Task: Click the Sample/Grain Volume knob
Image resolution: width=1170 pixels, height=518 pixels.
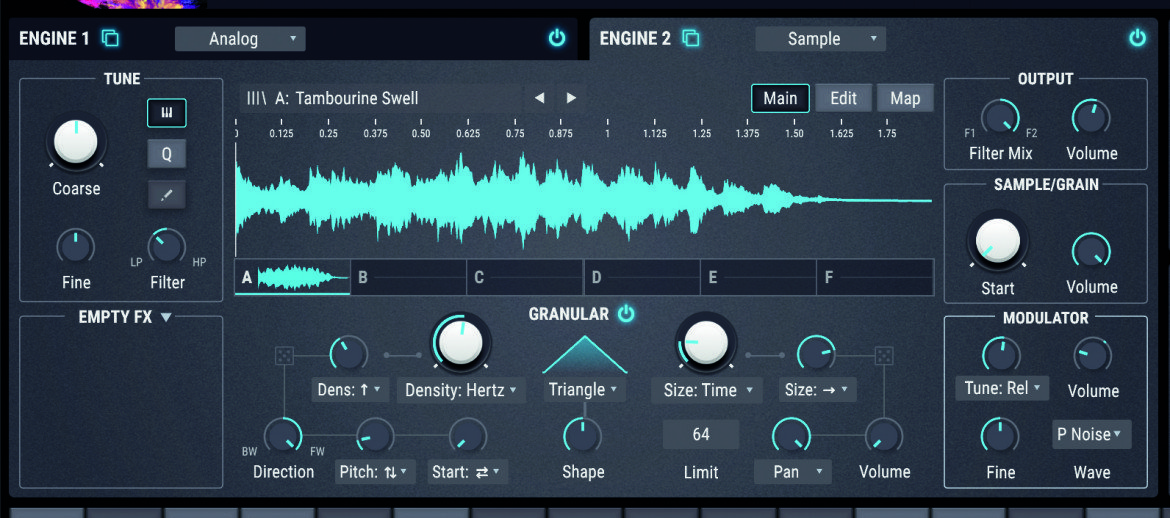Action: pos(1091,252)
